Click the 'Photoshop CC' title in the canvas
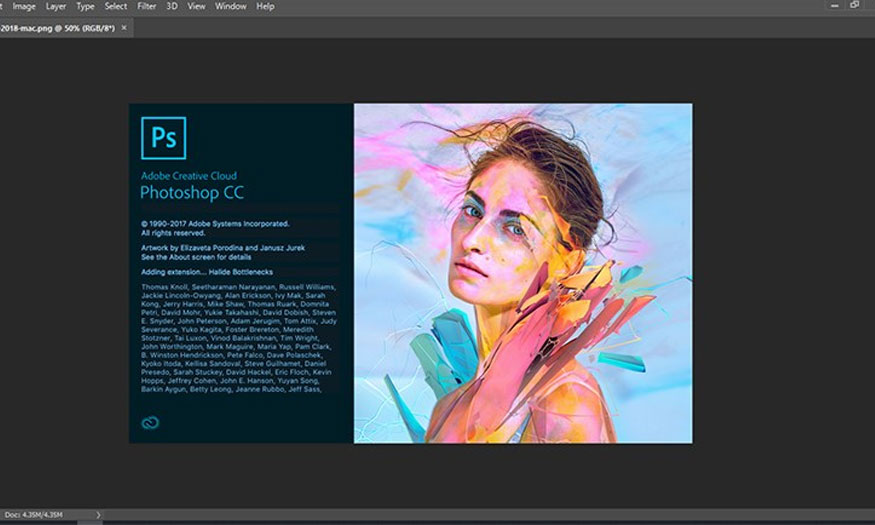Viewport: 875px width, 525px height. pos(192,192)
